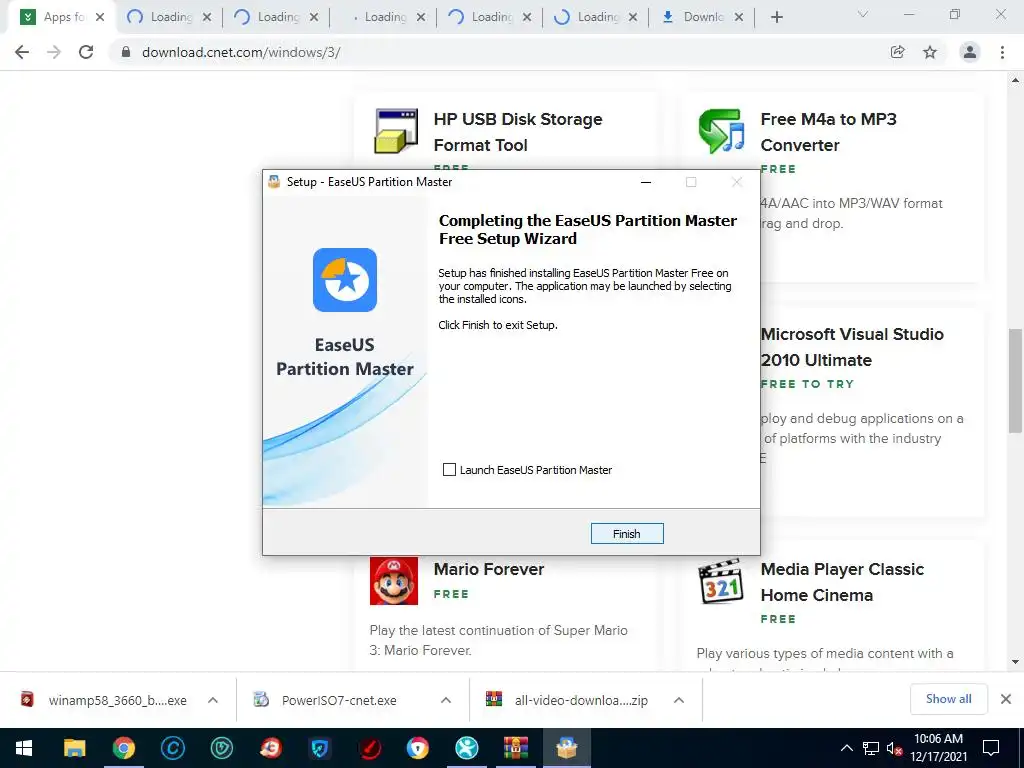Click Show all downloads button
This screenshot has height=768, width=1024.
(948, 699)
